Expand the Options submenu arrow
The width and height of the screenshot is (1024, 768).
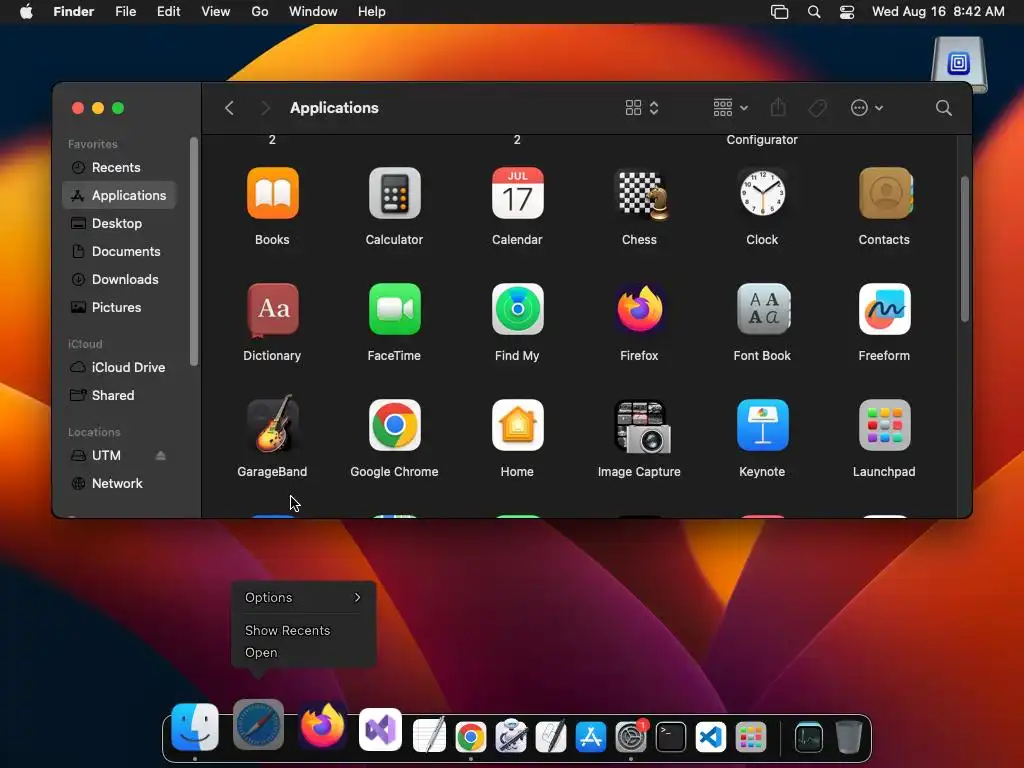pos(357,598)
